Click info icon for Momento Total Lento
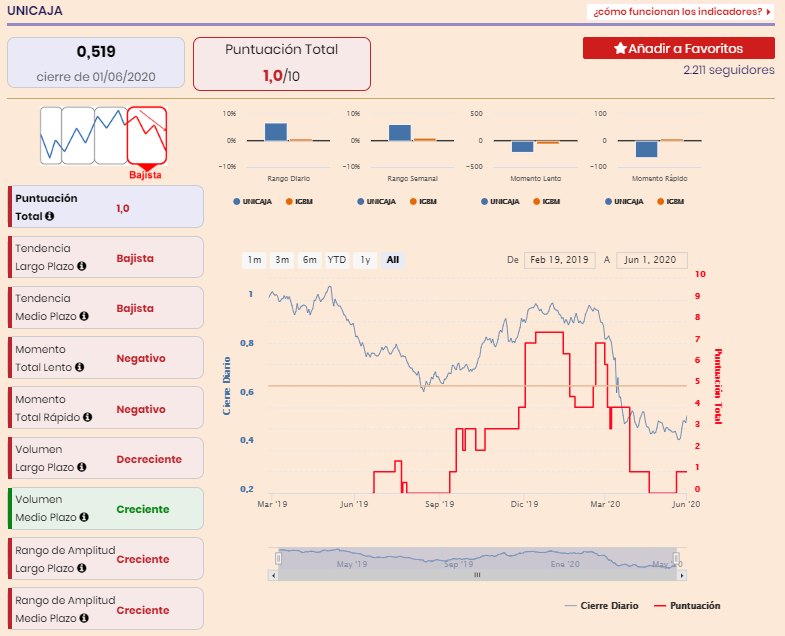This screenshot has width=785, height=636. pyautogui.click(x=80, y=367)
